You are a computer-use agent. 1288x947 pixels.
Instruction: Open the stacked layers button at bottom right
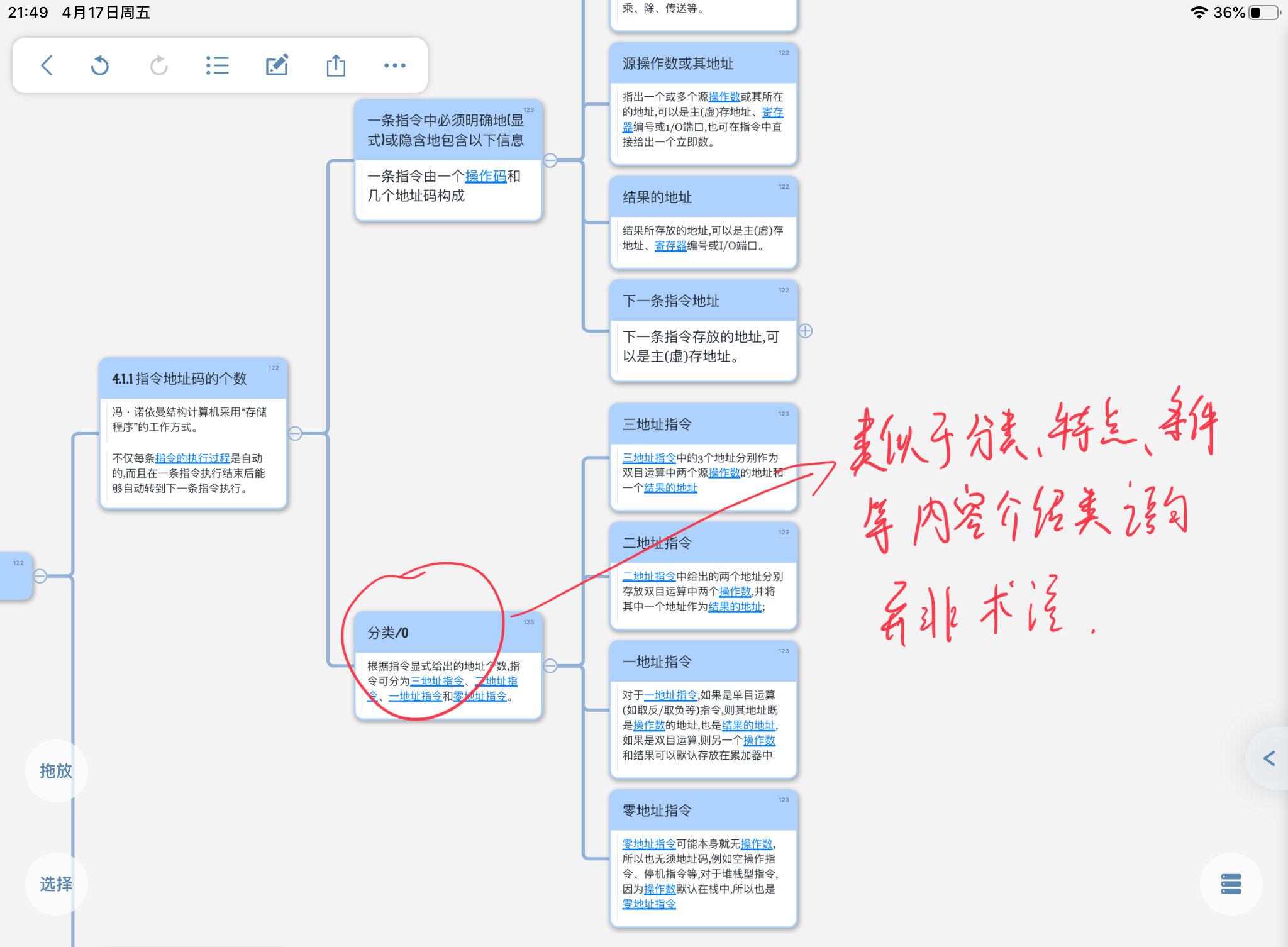click(x=1231, y=883)
